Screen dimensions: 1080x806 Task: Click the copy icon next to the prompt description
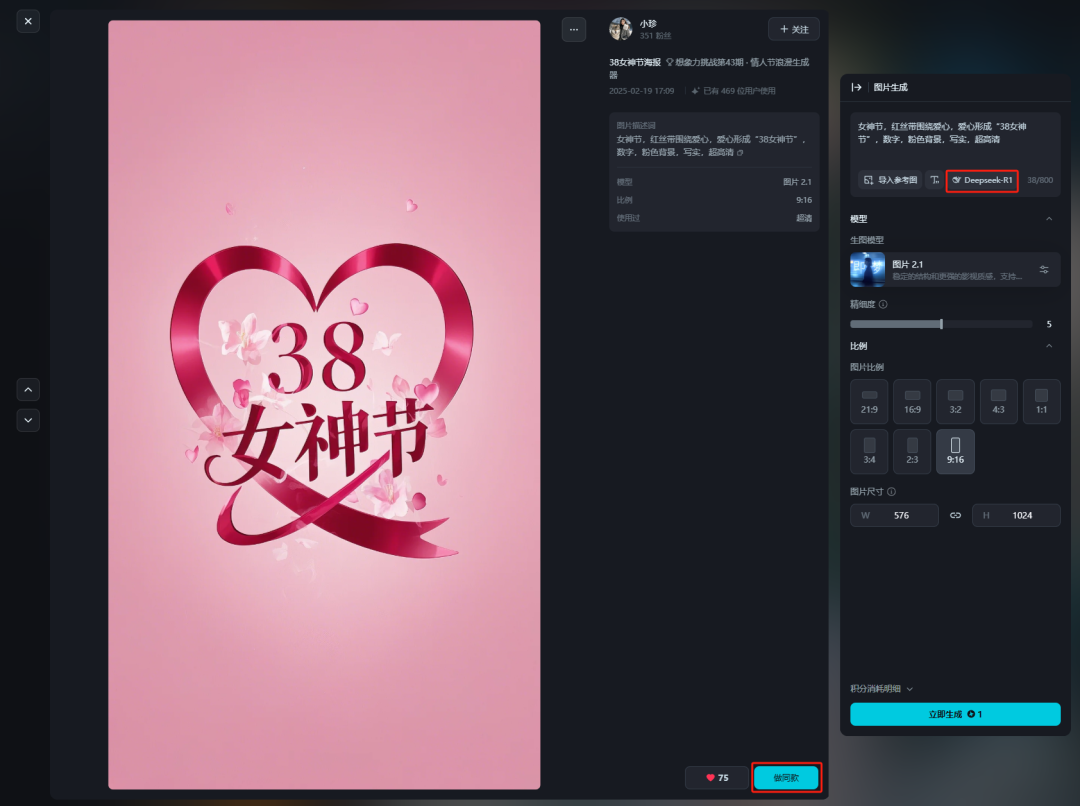coord(740,153)
